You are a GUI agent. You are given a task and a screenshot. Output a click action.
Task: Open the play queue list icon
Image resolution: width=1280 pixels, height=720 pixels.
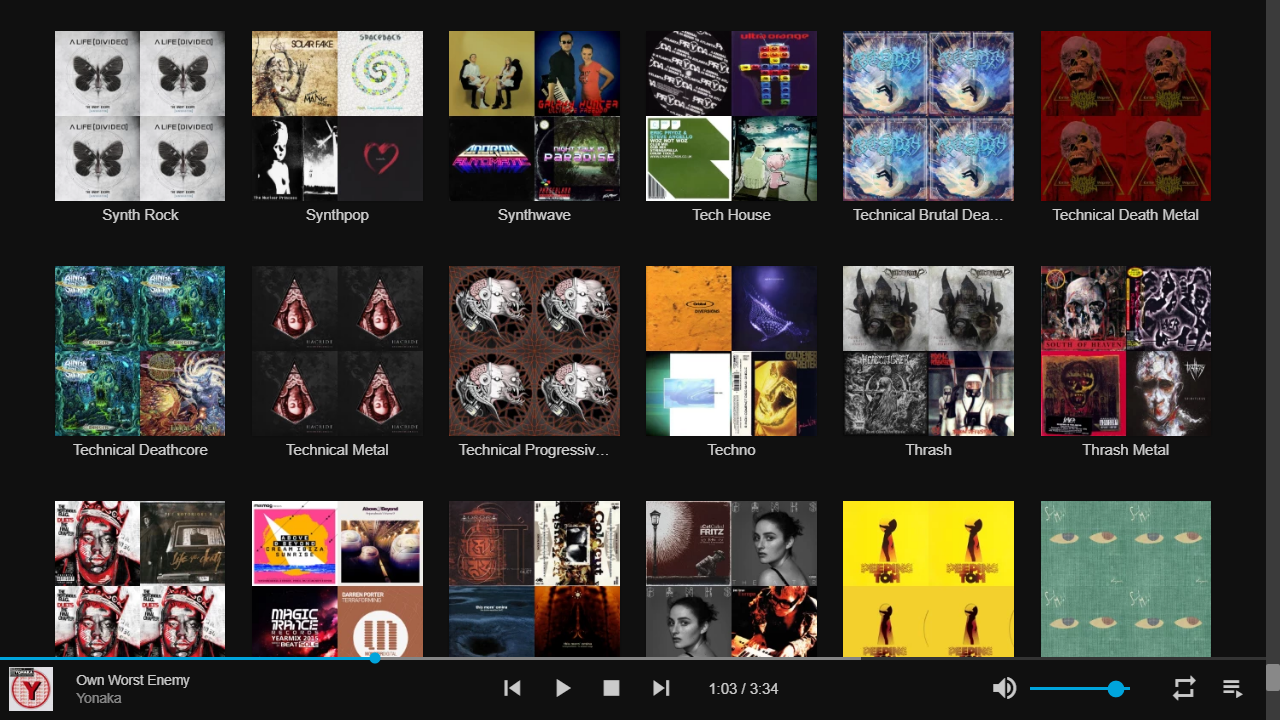tap(1233, 688)
